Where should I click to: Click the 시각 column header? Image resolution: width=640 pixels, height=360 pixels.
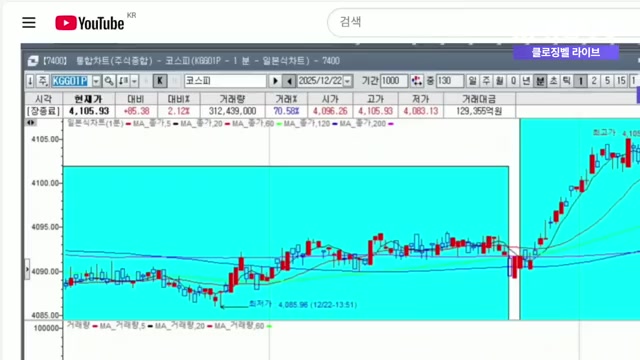(44, 99)
